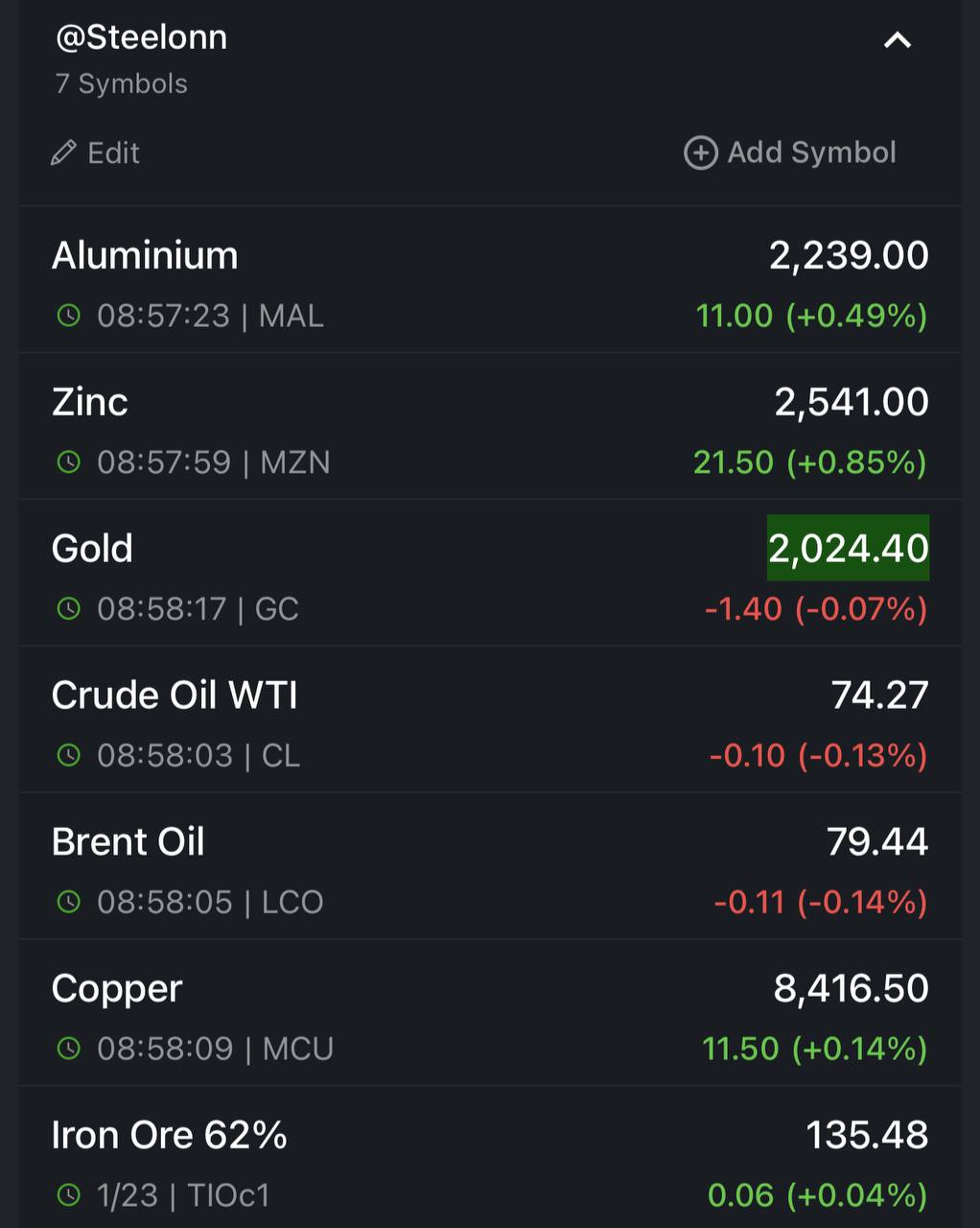
Task: Click the clock icon in Iron Ore row
Action: pos(68,1195)
